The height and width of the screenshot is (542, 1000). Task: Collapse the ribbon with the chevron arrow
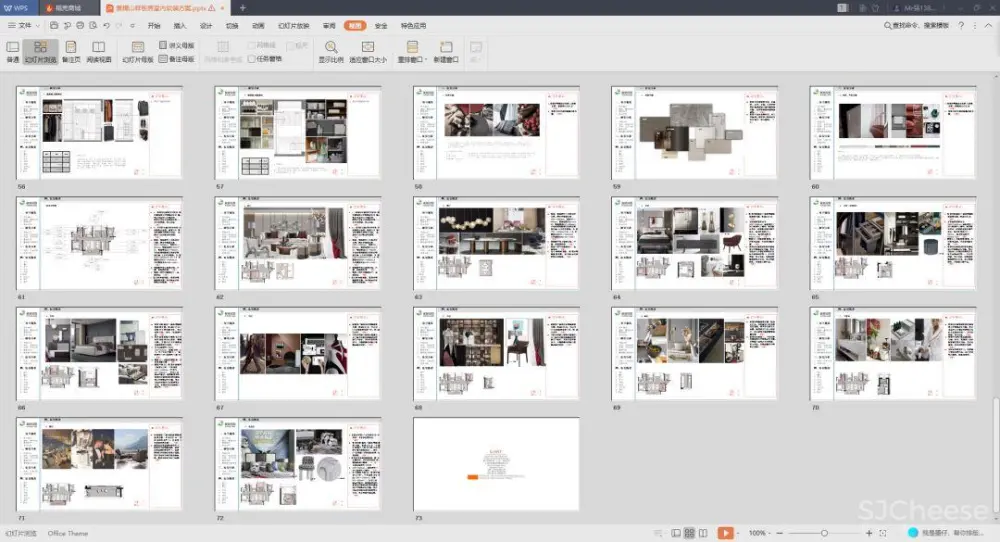pos(989,25)
